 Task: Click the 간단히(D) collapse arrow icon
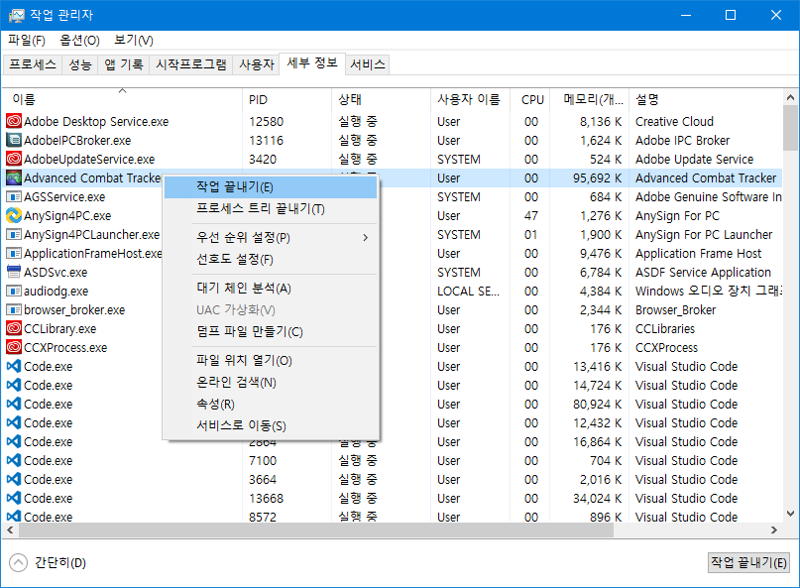coord(18,562)
